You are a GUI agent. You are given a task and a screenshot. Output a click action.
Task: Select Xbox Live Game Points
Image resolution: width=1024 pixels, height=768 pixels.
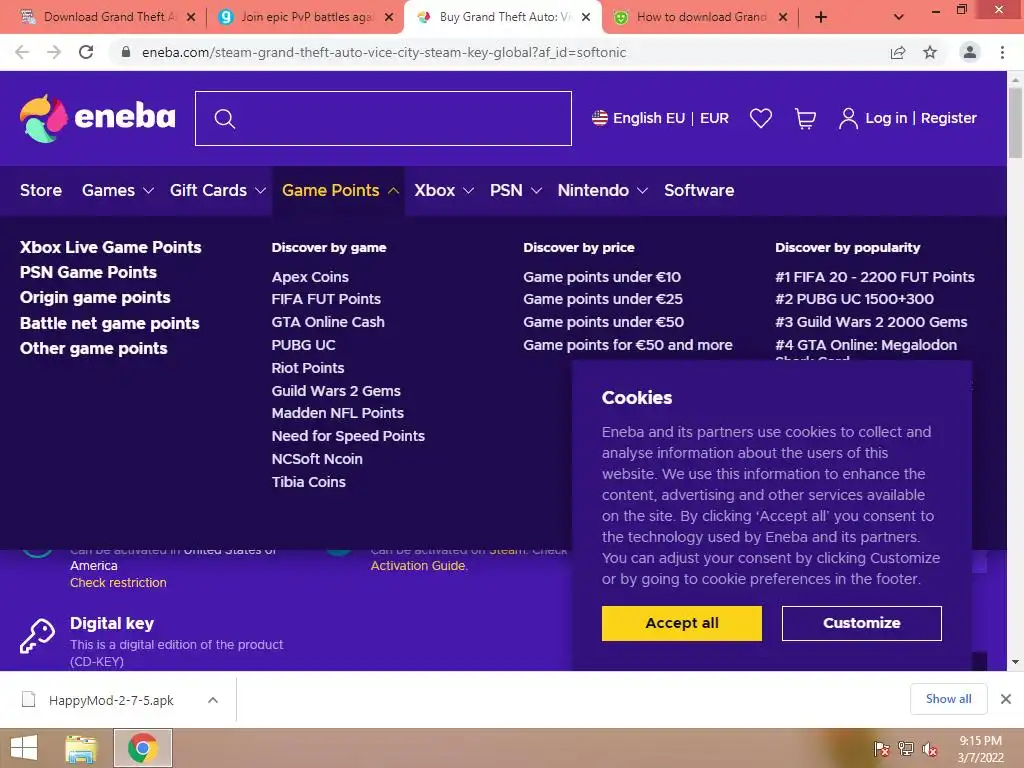click(x=110, y=247)
